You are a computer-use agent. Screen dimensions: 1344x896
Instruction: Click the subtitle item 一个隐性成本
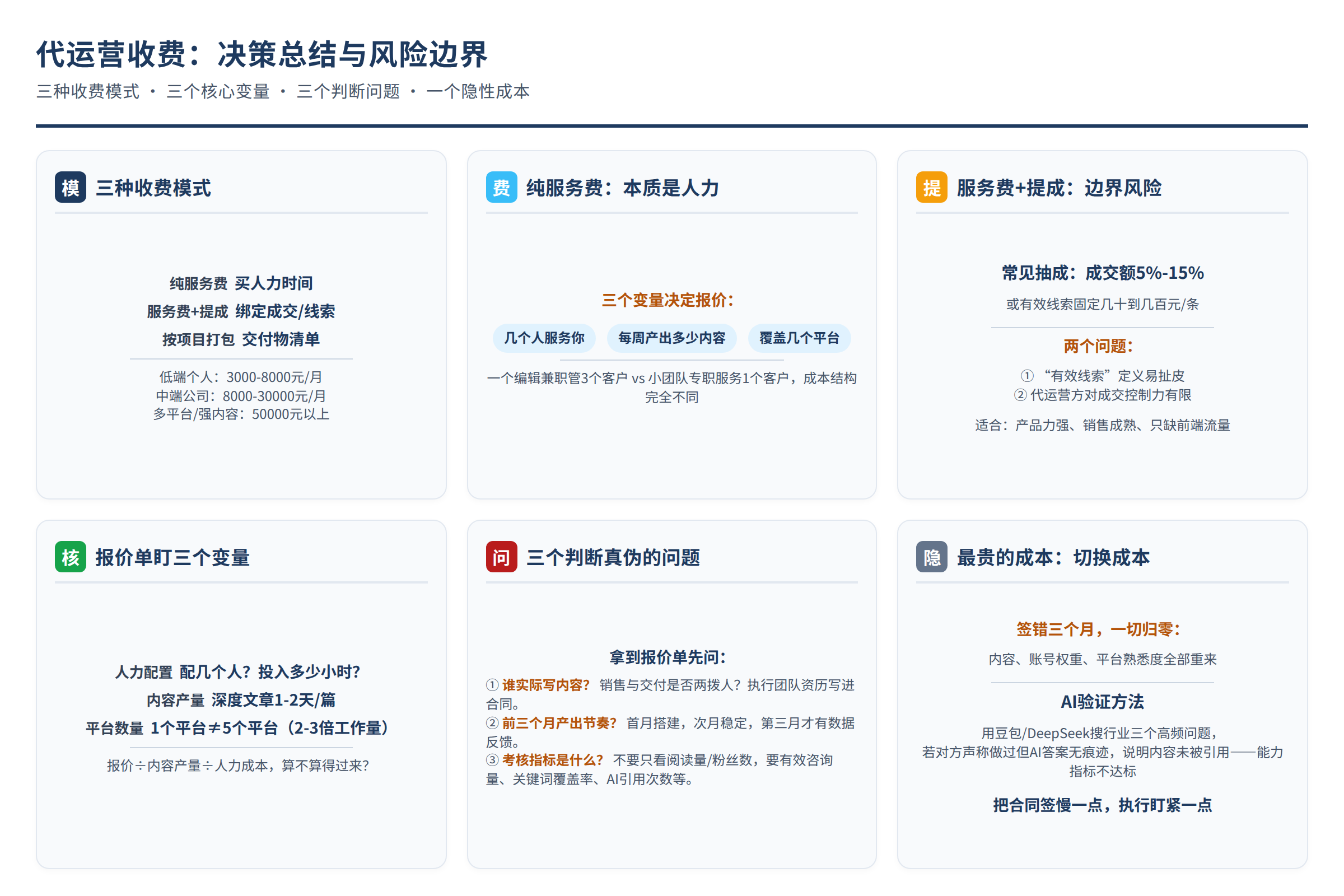[478, 91]
